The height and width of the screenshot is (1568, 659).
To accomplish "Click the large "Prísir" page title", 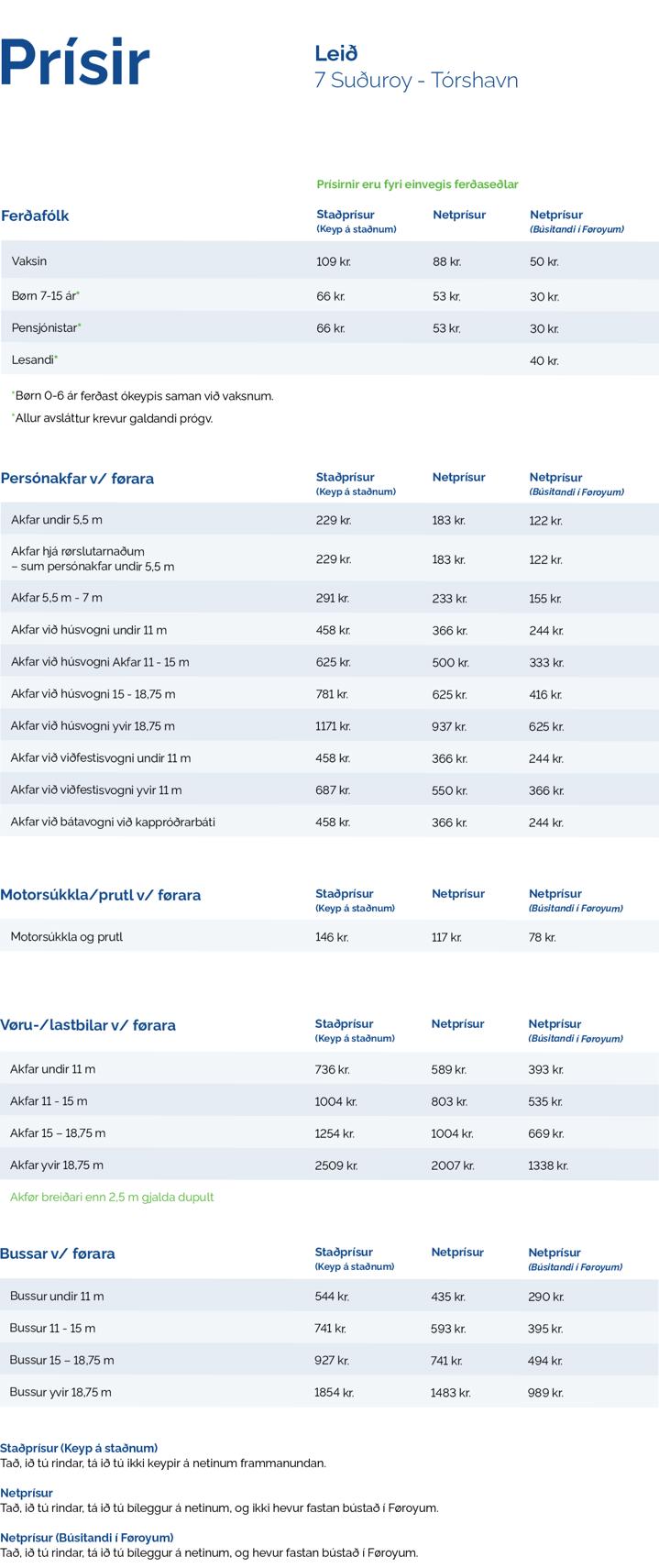I will pos(75,62).
